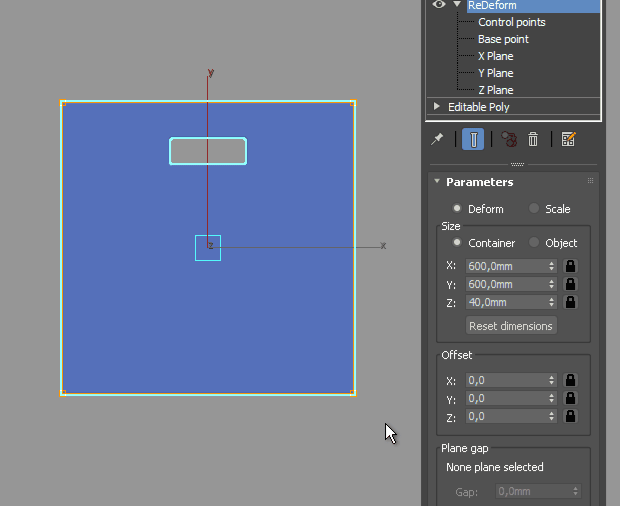The width and height of the screenshot is (620, 506).
Task: Expand the Editable Poly entry
Action: 437,106
